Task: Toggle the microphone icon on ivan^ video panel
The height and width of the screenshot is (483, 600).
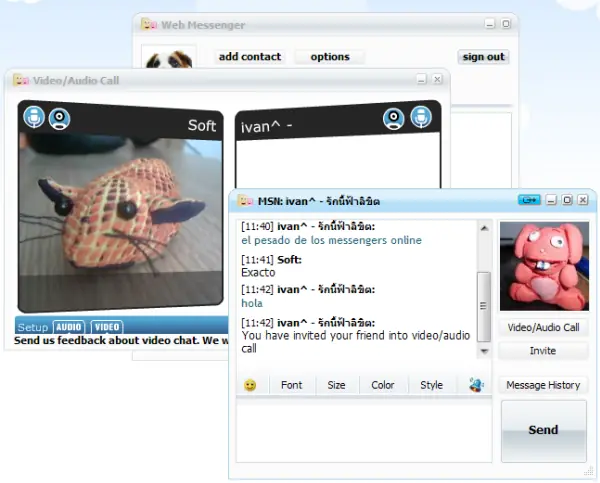Action: click(x=421, y=117)
